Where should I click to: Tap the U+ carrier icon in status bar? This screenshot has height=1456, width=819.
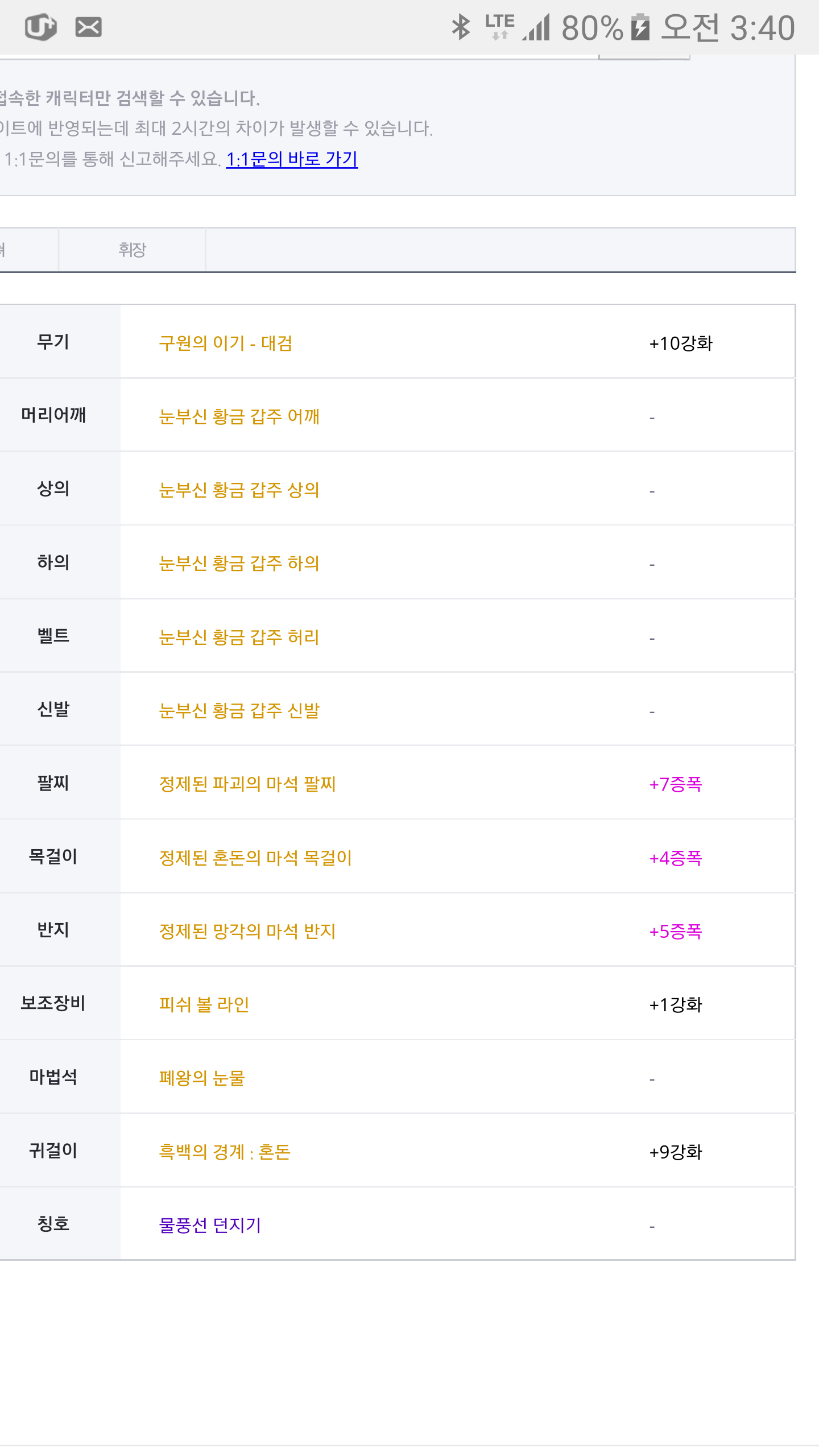click(41, 27)
